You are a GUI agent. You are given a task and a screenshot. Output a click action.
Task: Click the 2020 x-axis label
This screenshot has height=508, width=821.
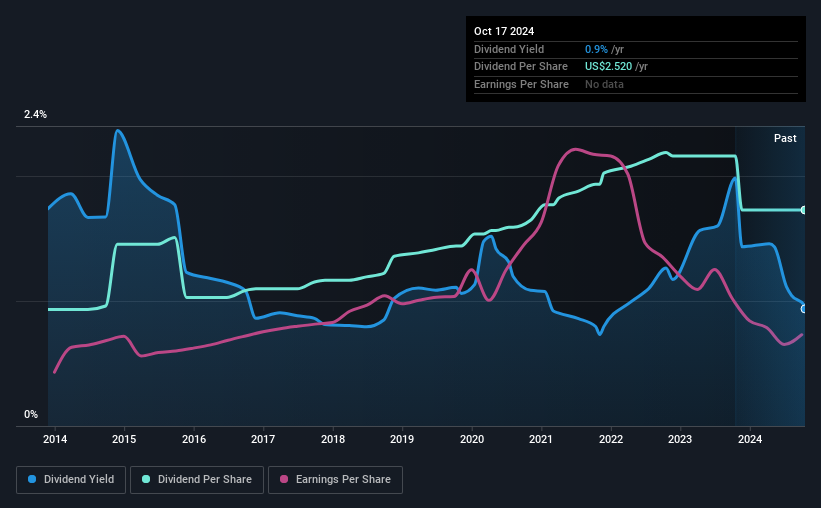(472, 439)
